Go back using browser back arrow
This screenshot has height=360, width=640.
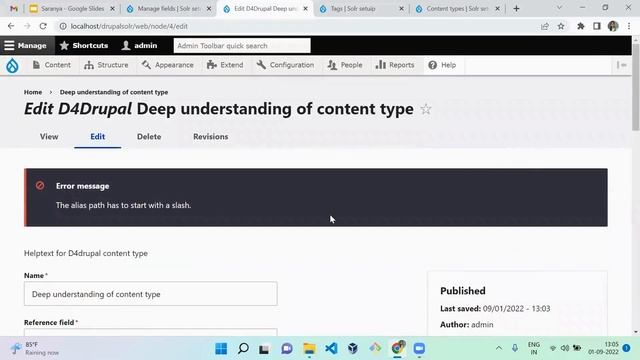point(11,26)
